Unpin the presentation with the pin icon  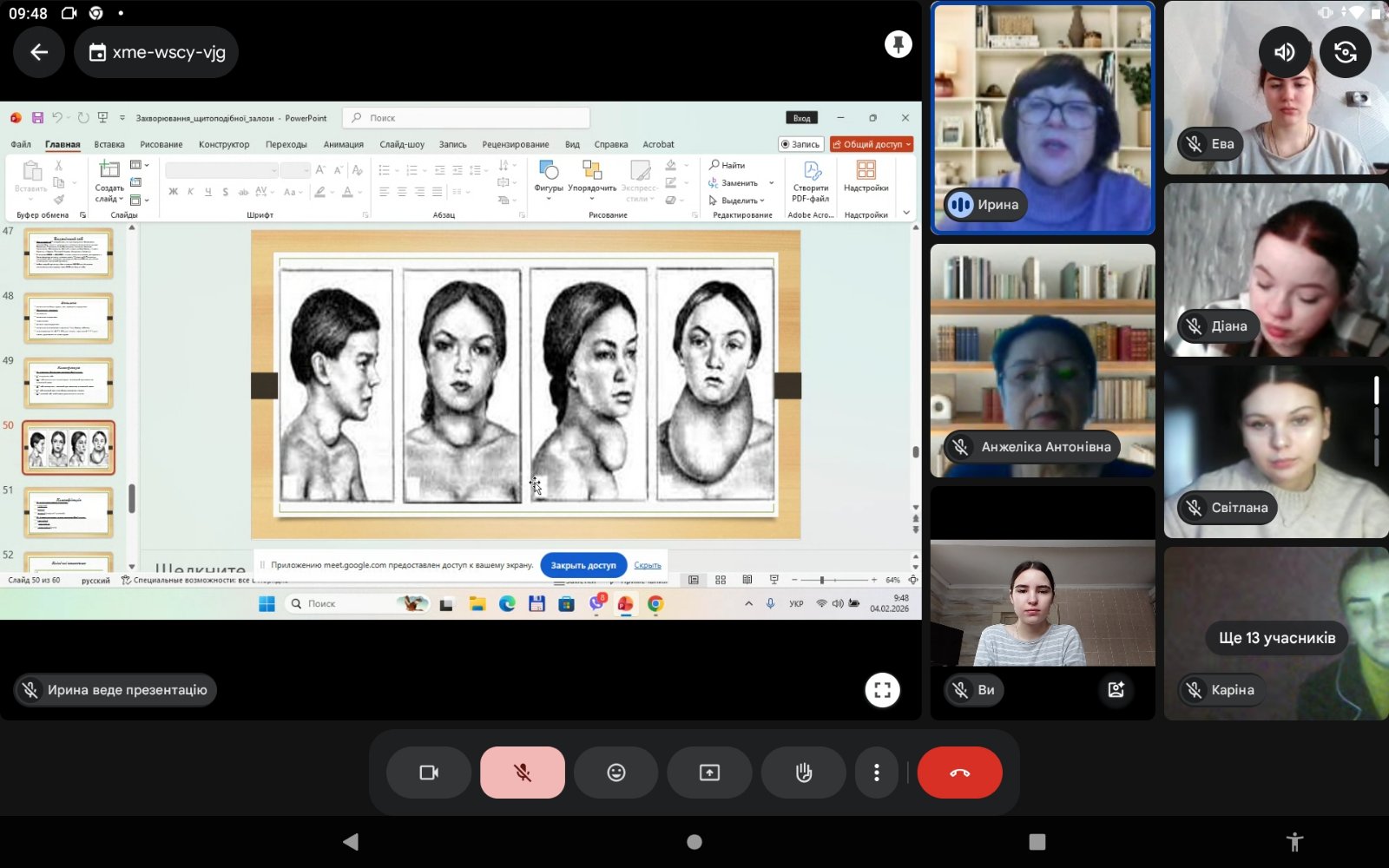(898, 44)
